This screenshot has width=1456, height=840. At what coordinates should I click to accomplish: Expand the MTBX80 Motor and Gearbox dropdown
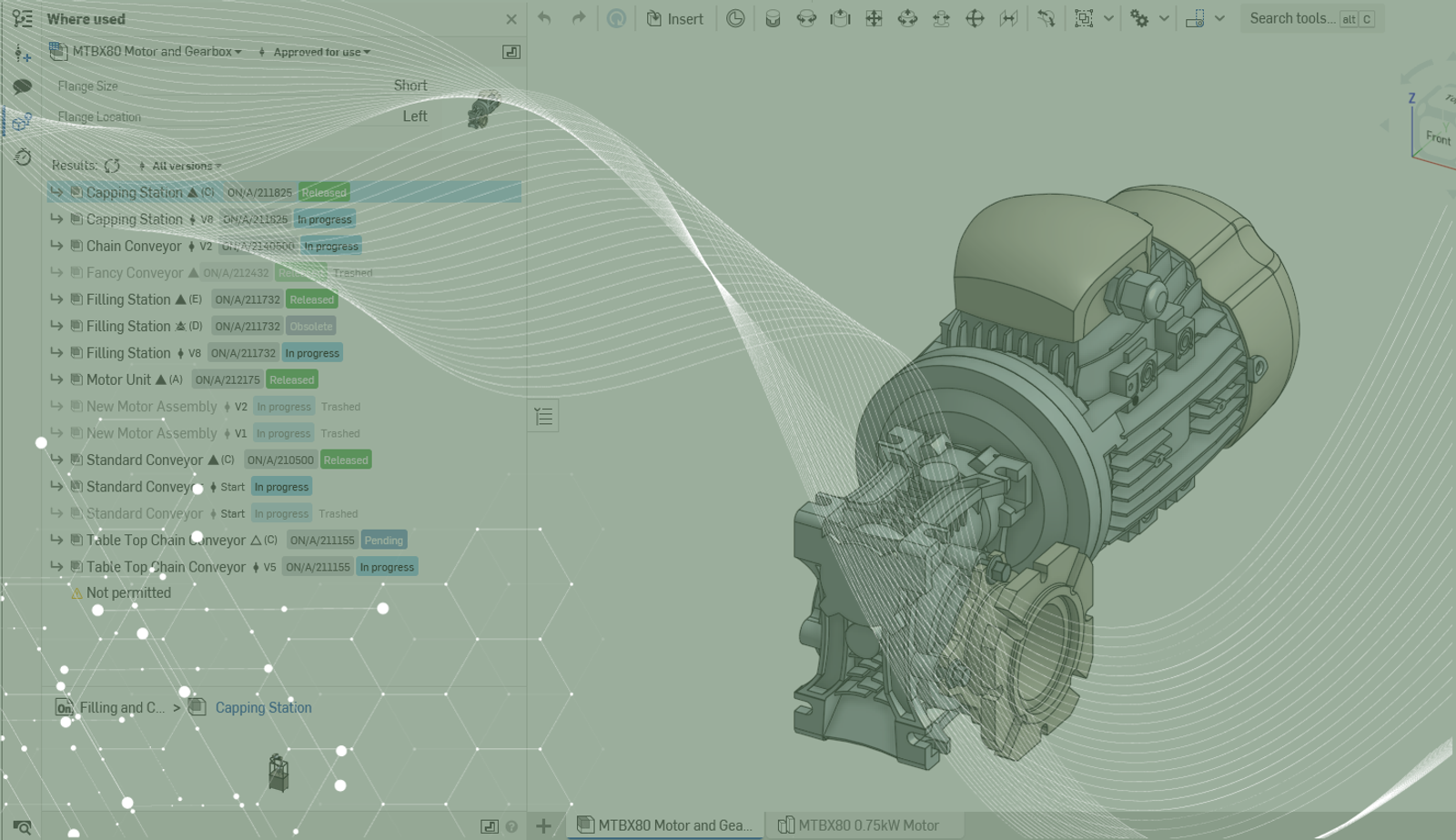tap(157, 52)
